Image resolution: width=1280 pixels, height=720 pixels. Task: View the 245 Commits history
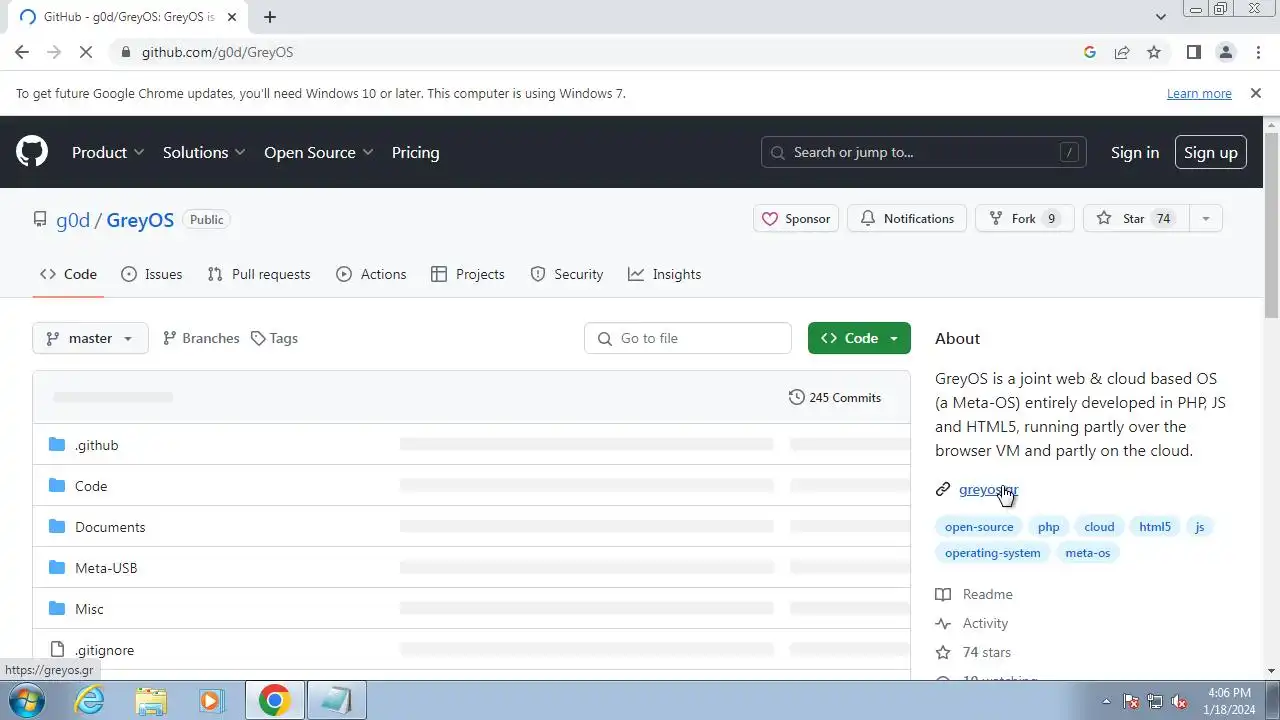pyautogui.click(x=835, y=397)
